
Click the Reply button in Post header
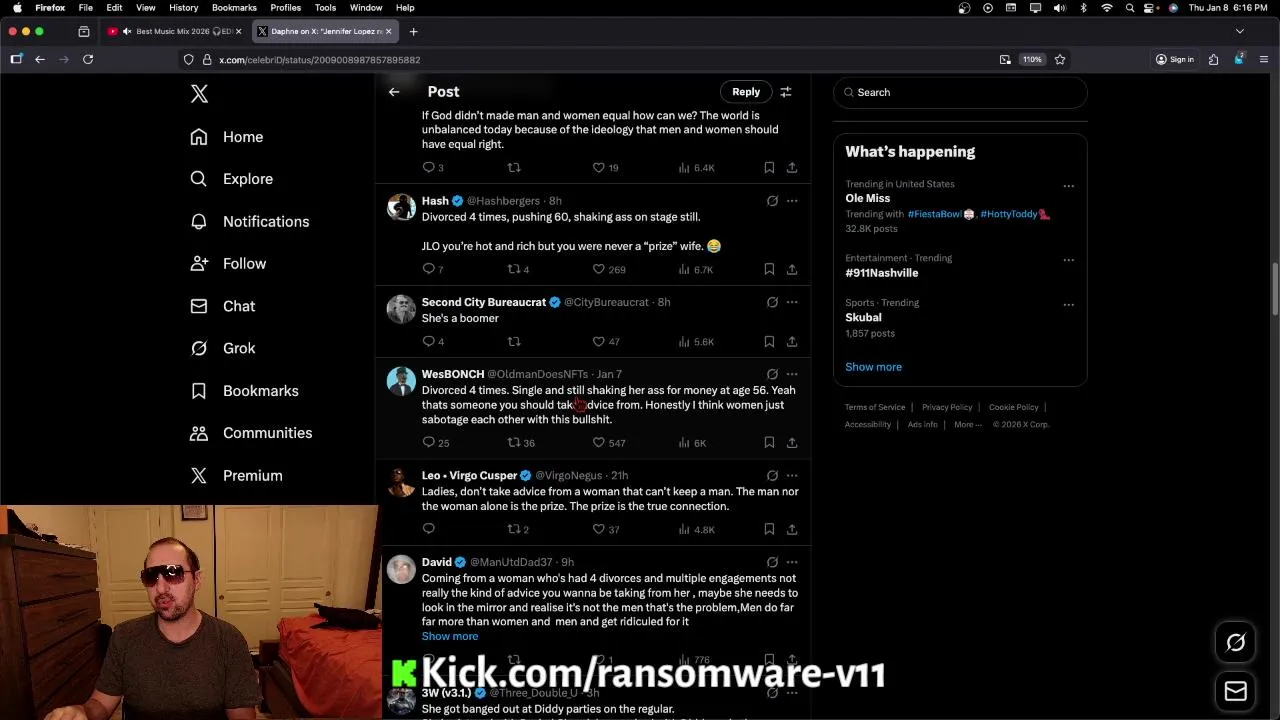tap(746, 92)
